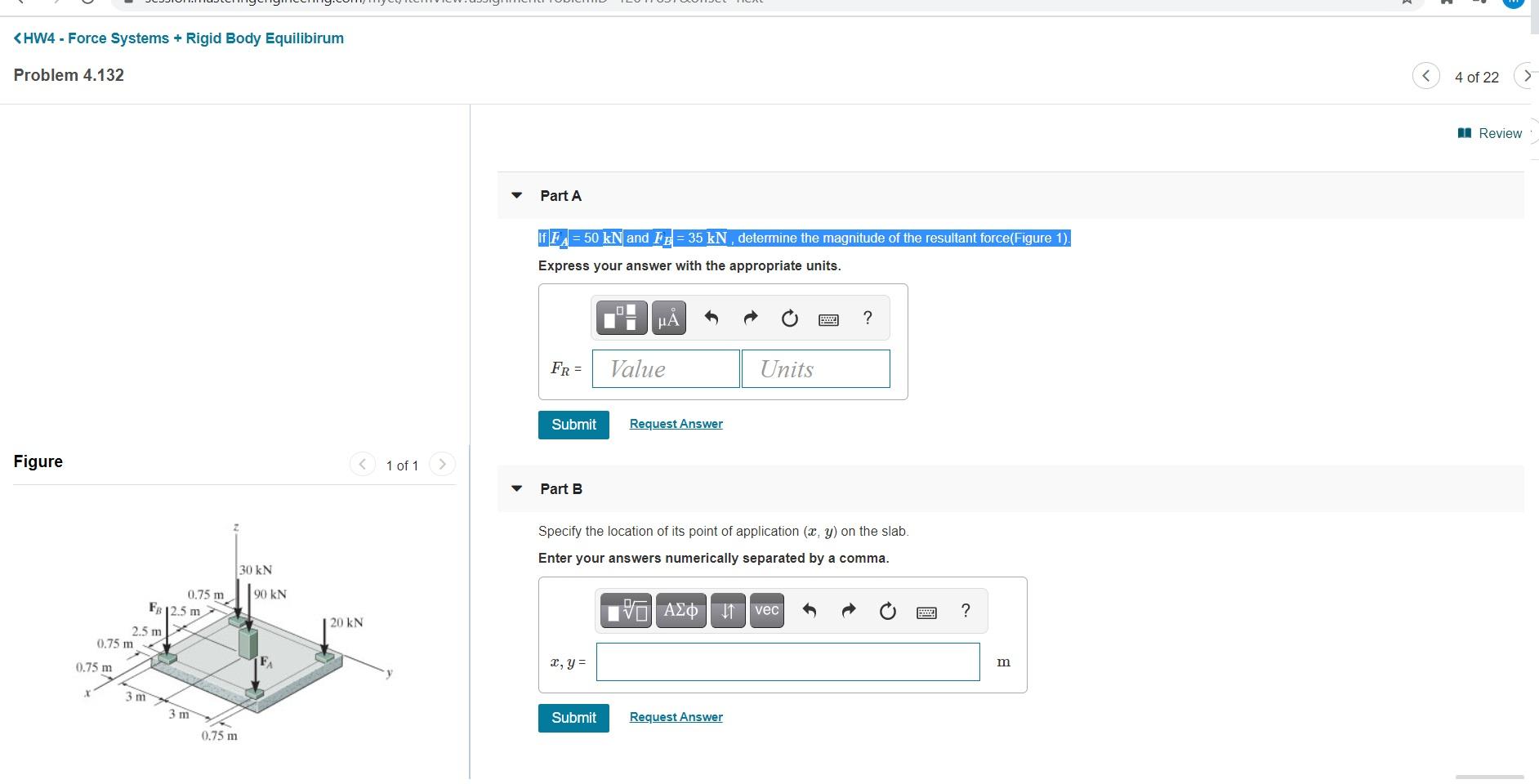Image resolution: width=1539 pixels, height=784 pixels.
Task: Click the square root template icon in Part B
Action: coord(625,610)
